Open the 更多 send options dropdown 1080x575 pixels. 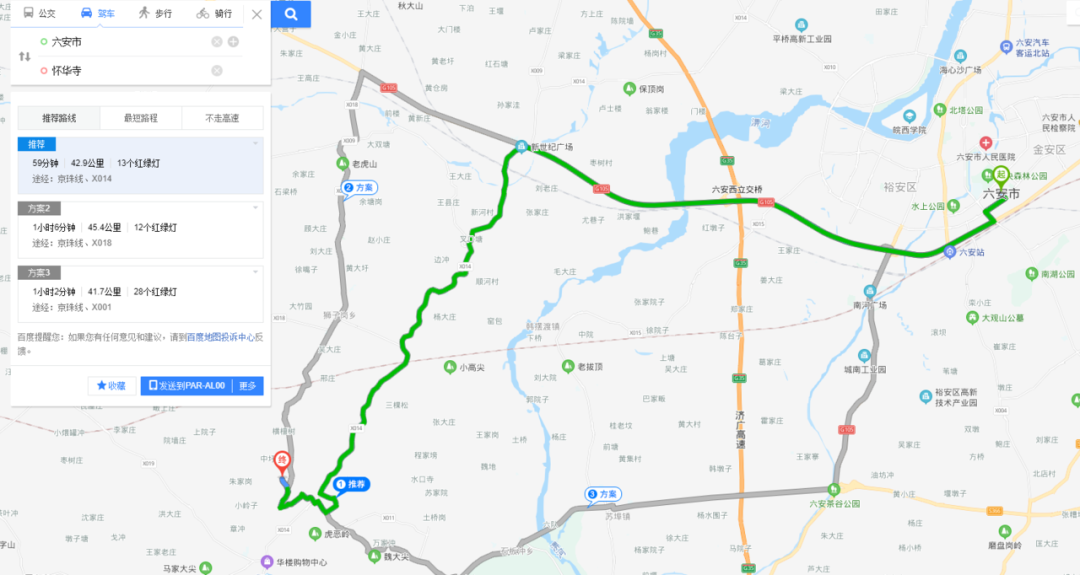(247, 386)
